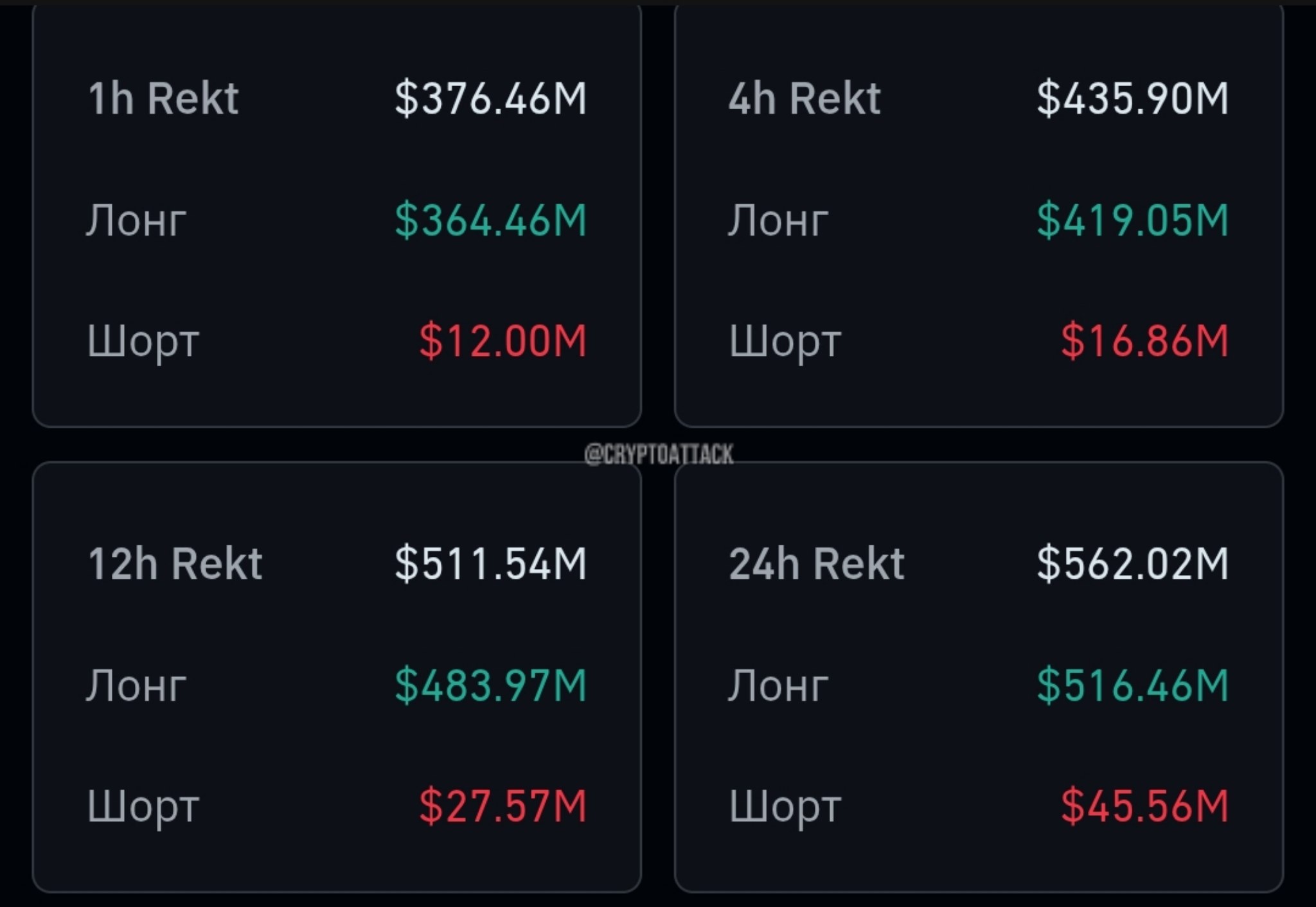Click the red $16.86M short value

click(1144, 341)
